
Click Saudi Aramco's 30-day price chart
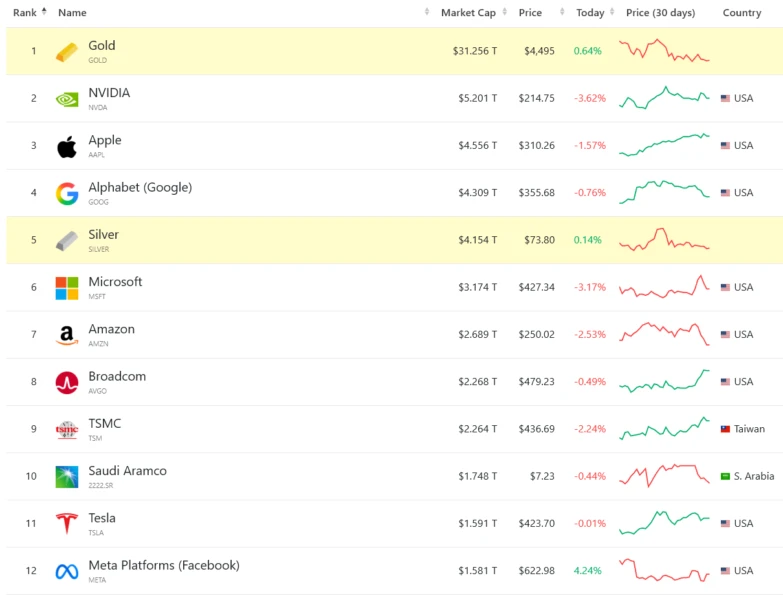click(x=664, y=476)
